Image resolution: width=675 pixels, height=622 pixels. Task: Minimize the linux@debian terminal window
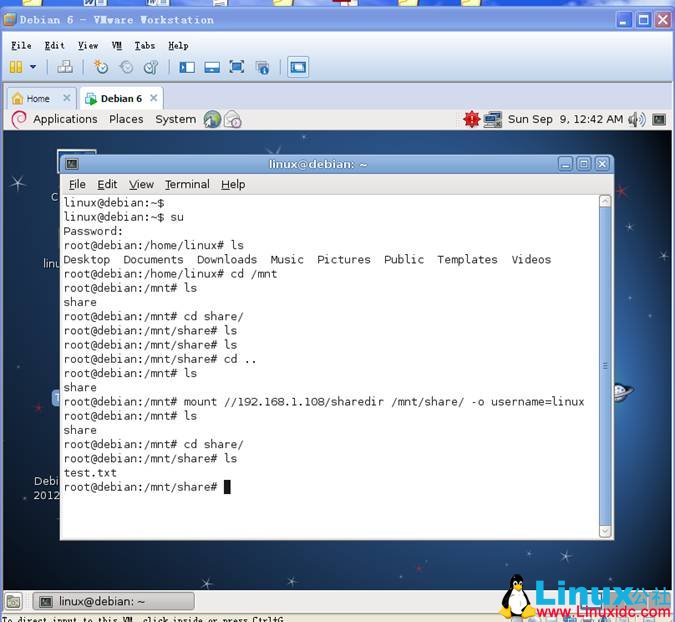coord(566,164)
